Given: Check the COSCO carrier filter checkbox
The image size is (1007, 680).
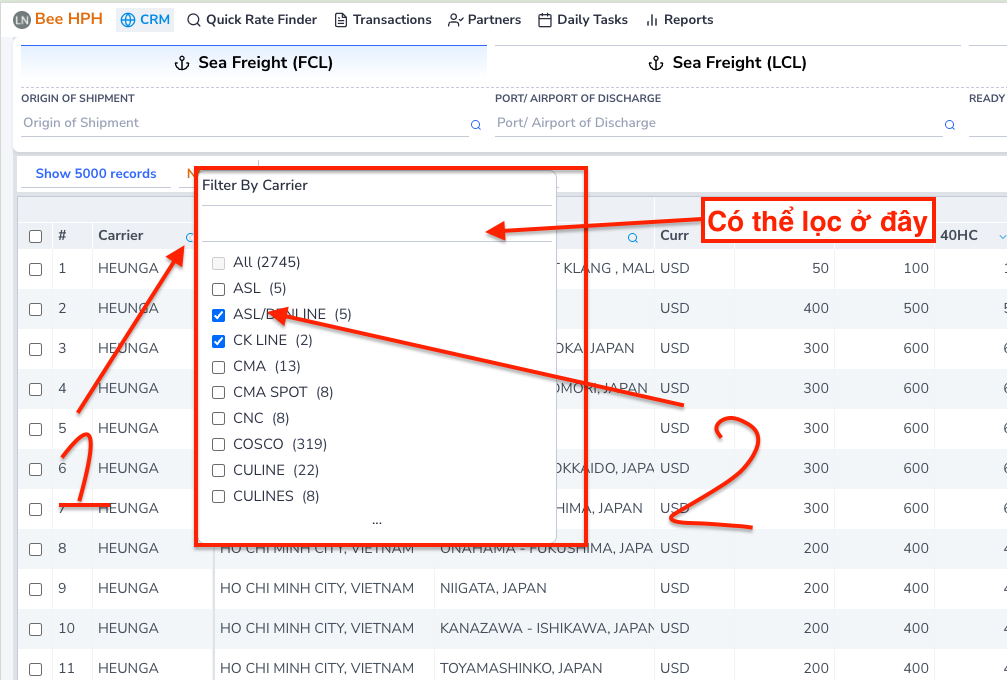Looking at the screenshot, I should (219, 445).
